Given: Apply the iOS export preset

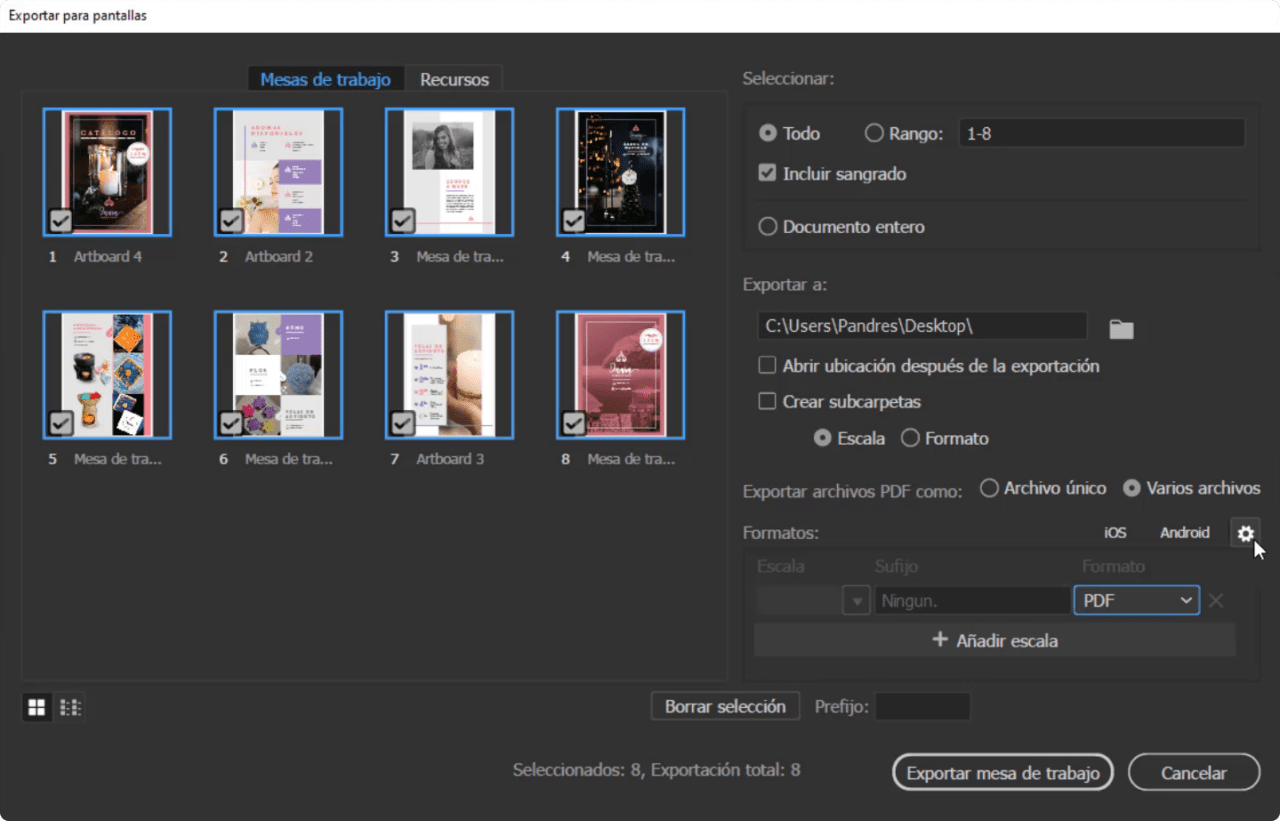Looking at the screenshot, I should tap(1114, 532).
